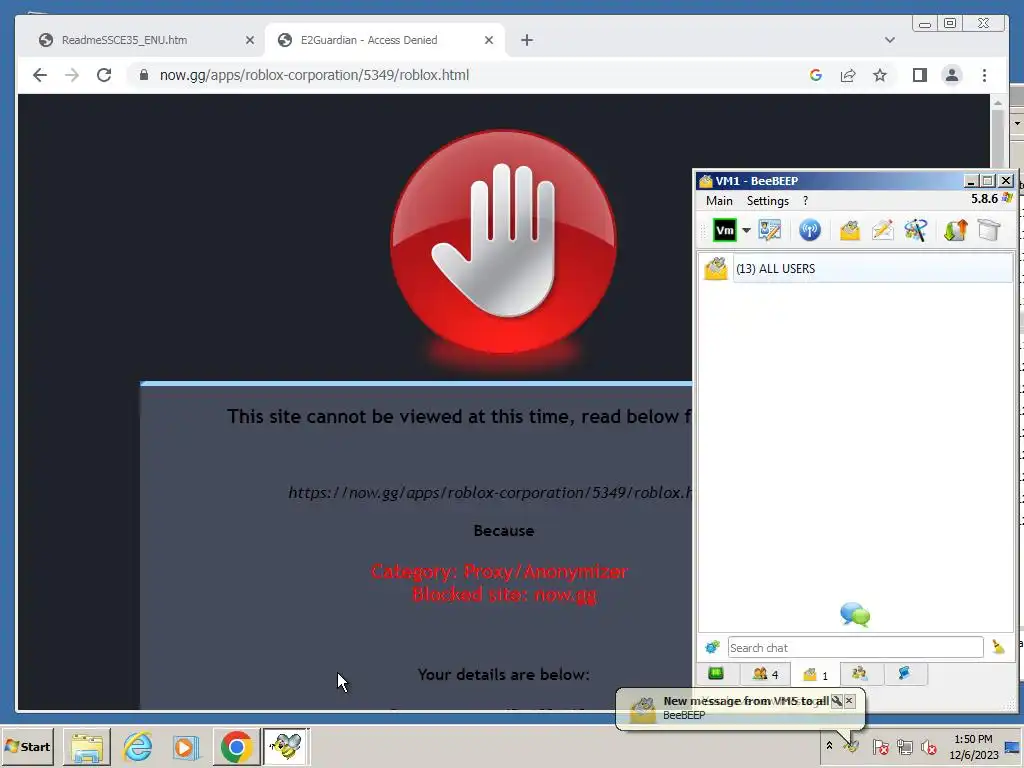This screenshot has height=768, width=1024.
Task: Toggle the Chrome side panel icon
Action: pos(920,75)
